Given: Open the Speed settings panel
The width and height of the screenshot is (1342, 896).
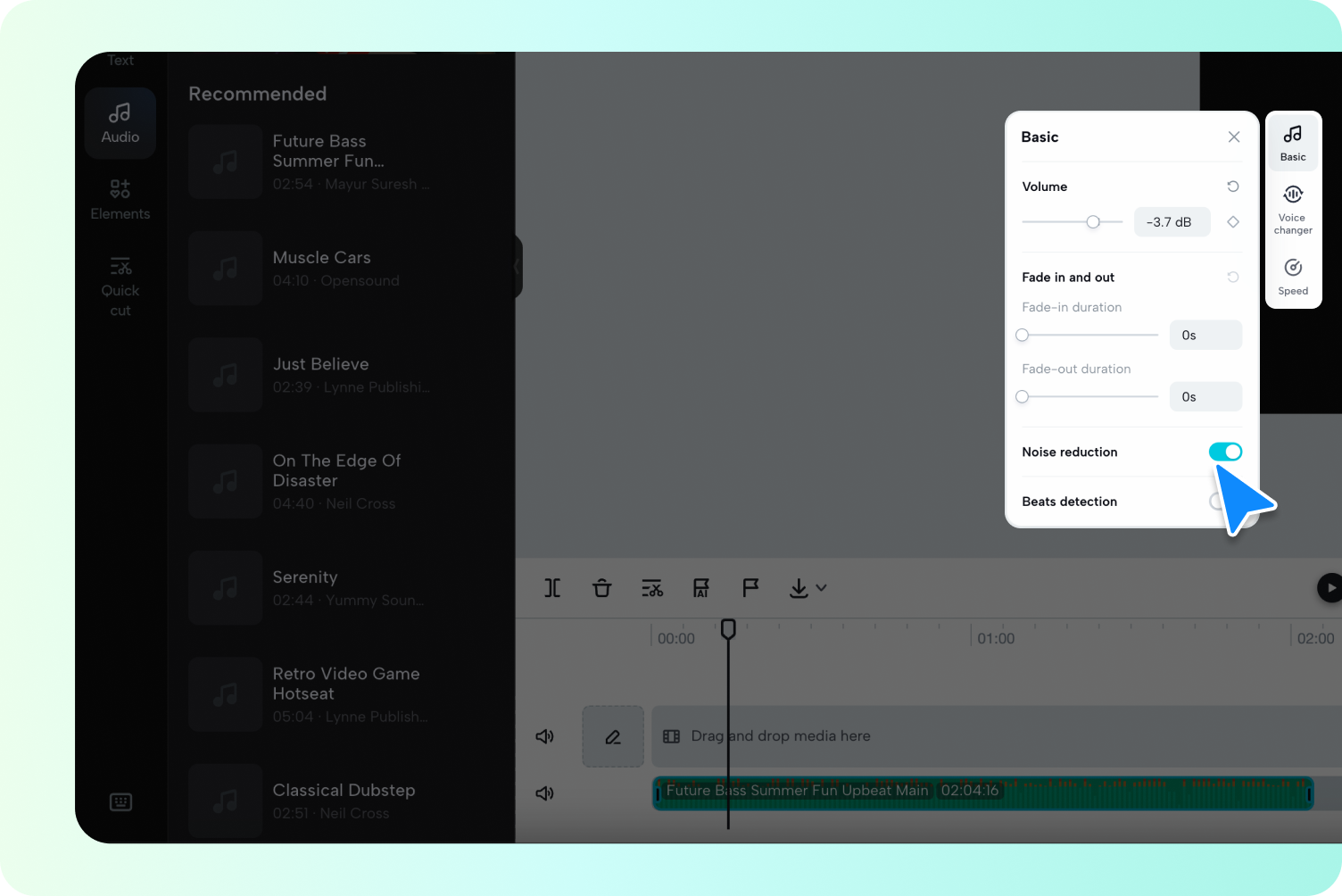Looking at the screenshot, I should (x=1293, y=275).
